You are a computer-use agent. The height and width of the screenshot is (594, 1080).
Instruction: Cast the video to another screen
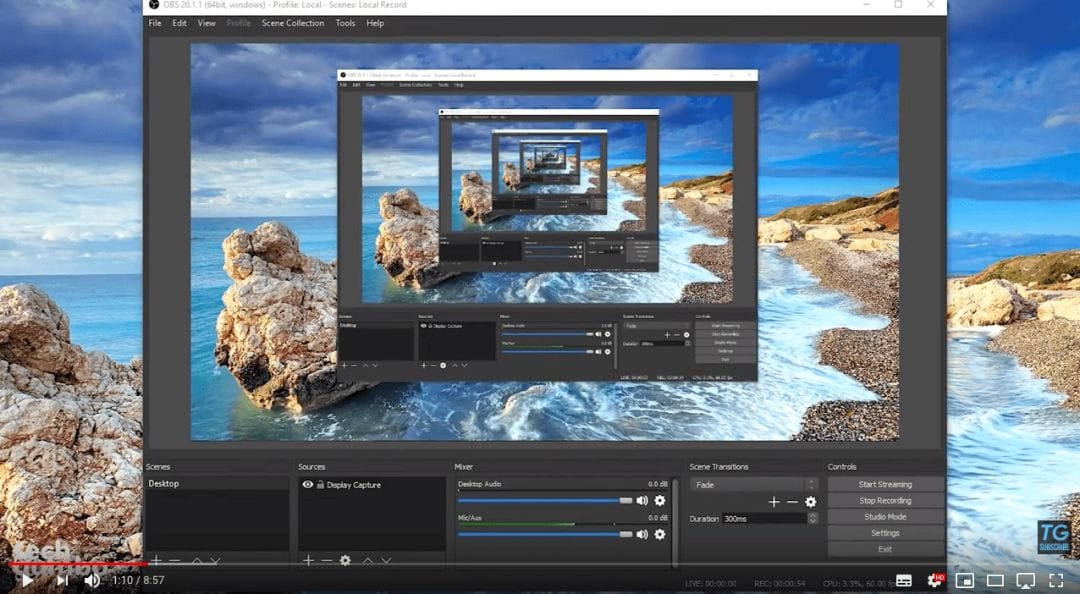point(1026,580)
